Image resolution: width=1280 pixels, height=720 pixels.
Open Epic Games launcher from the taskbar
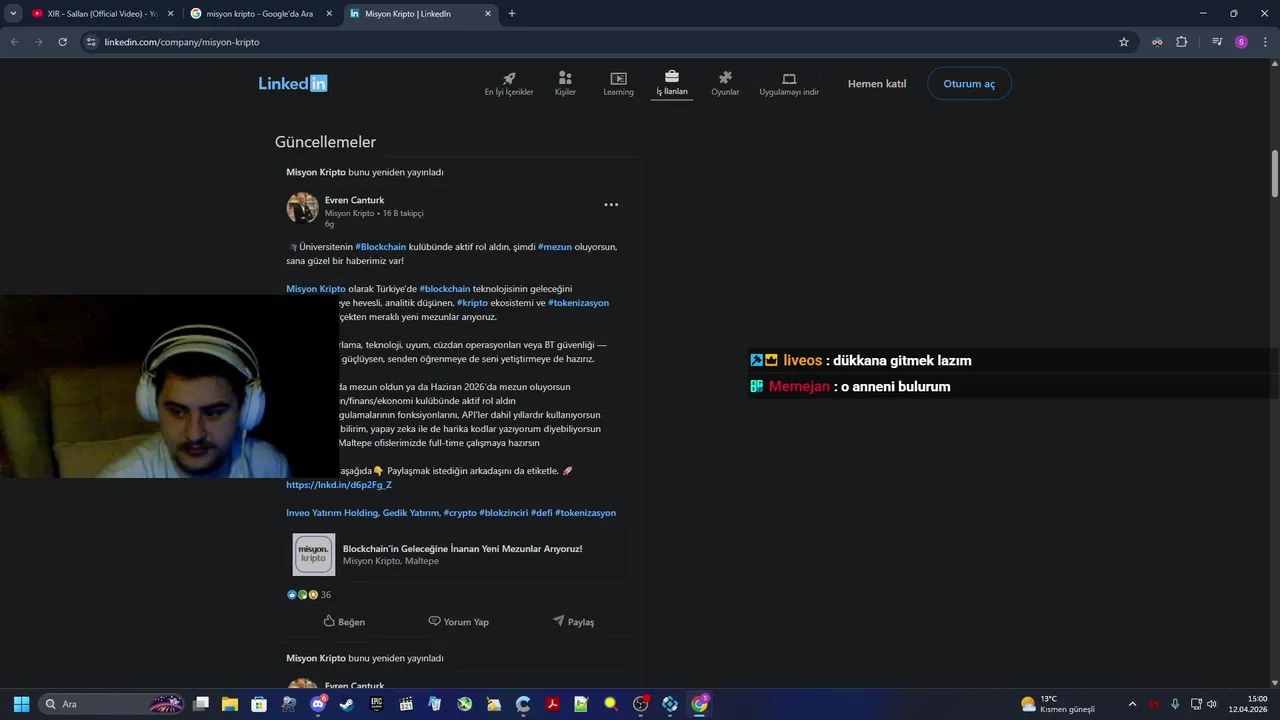[x=376, y=704]
